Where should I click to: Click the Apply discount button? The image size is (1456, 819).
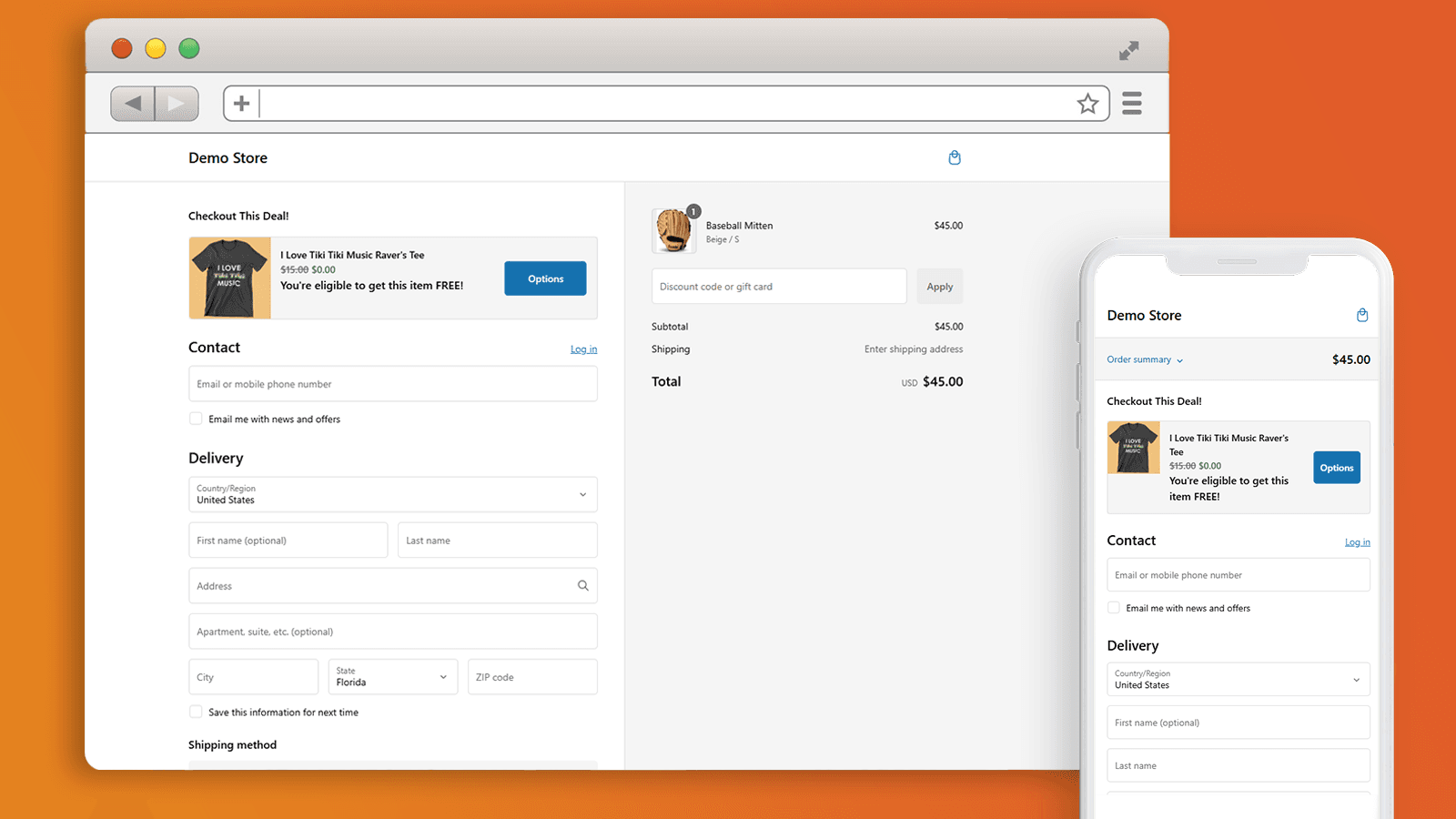[939, 287]
